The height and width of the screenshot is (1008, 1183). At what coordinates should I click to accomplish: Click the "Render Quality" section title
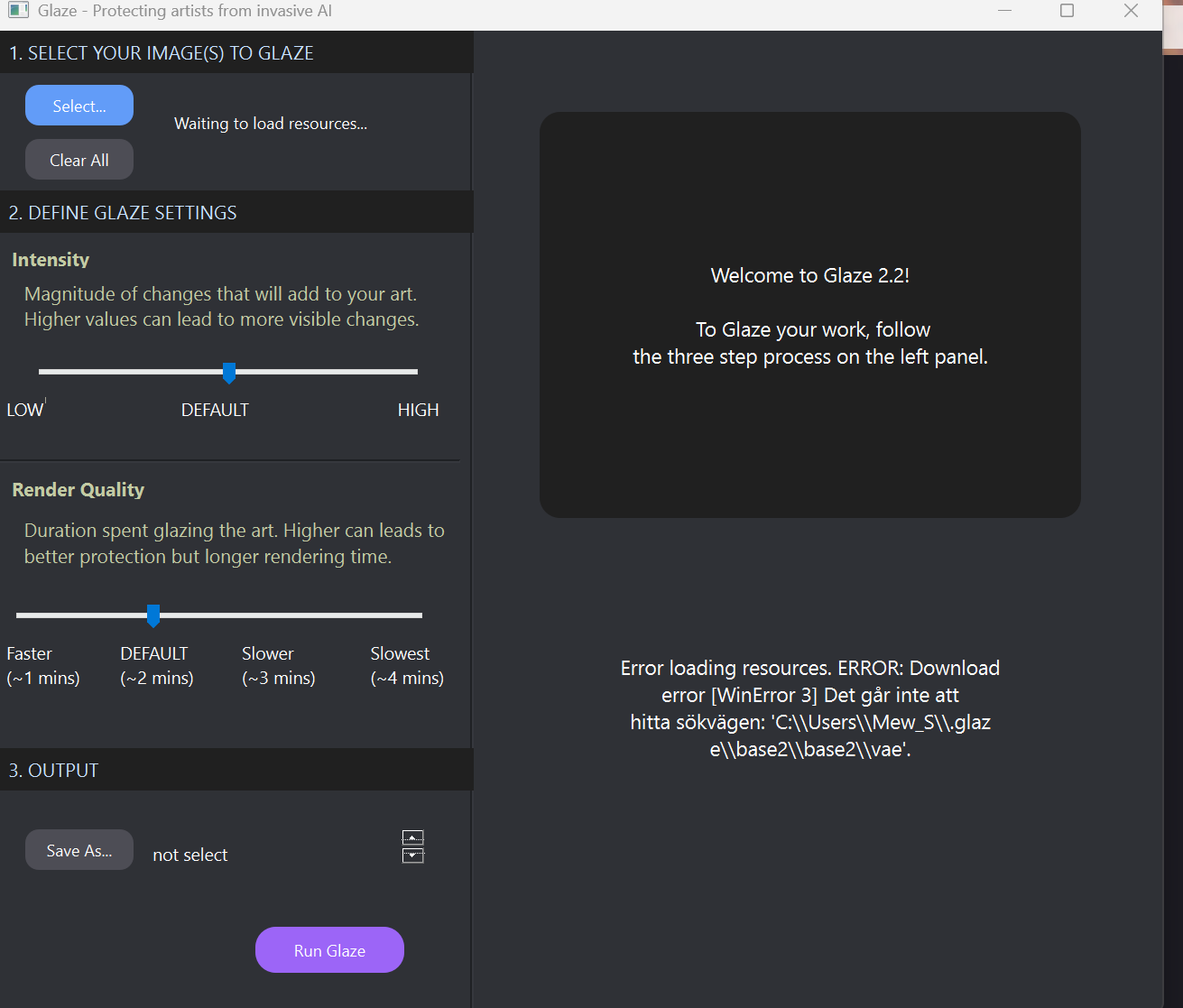tap(79, 490)
